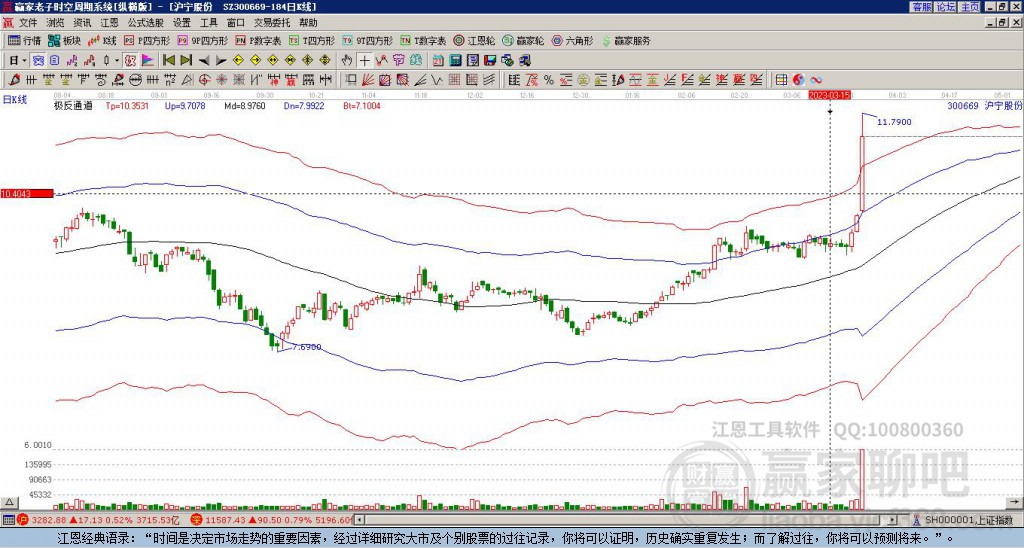
Task: Open the P数字表 table
Action: pyautogui.click(x=259, y=40)
